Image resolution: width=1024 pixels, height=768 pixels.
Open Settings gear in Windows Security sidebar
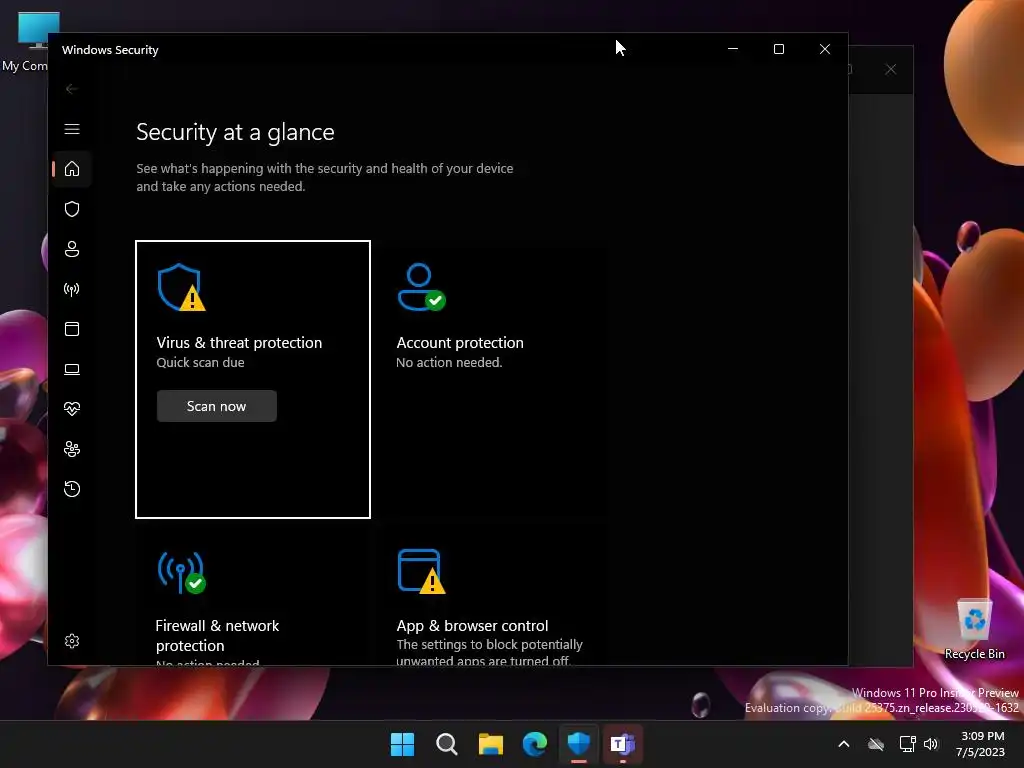72,641
